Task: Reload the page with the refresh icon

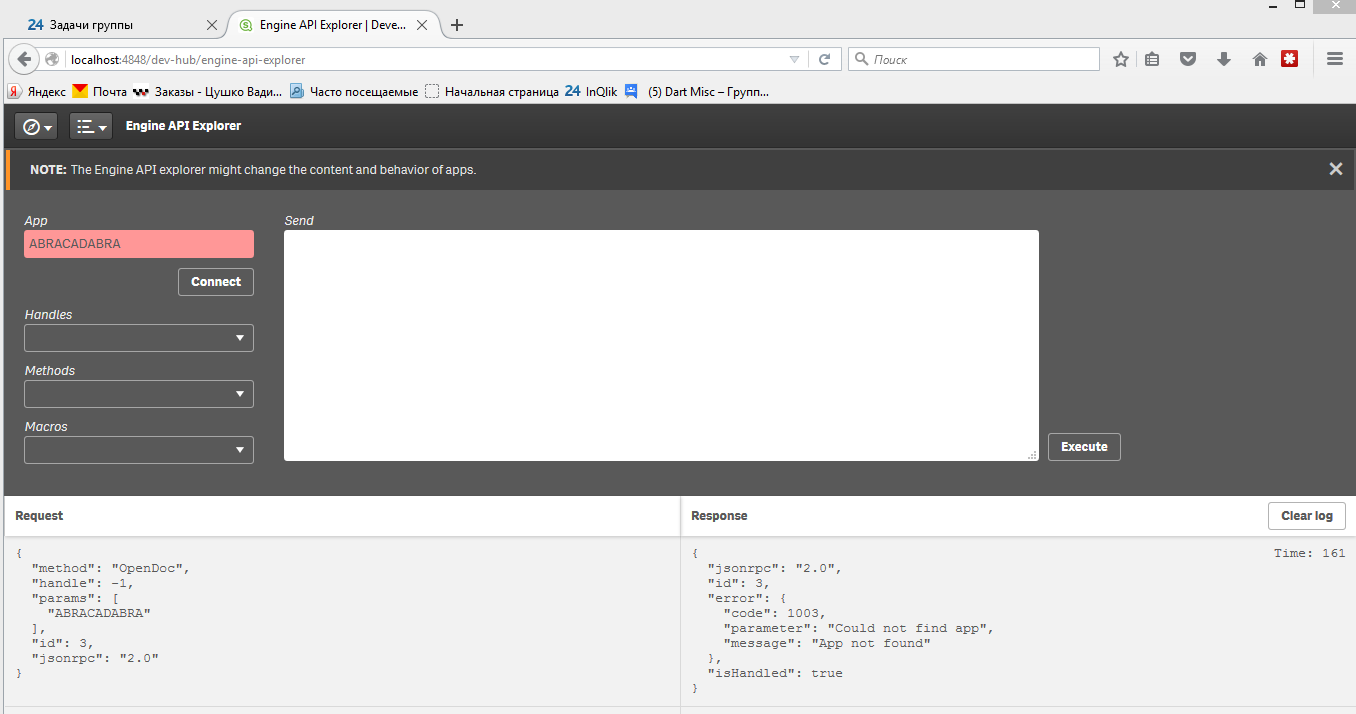Action: [x=826, y=58]
